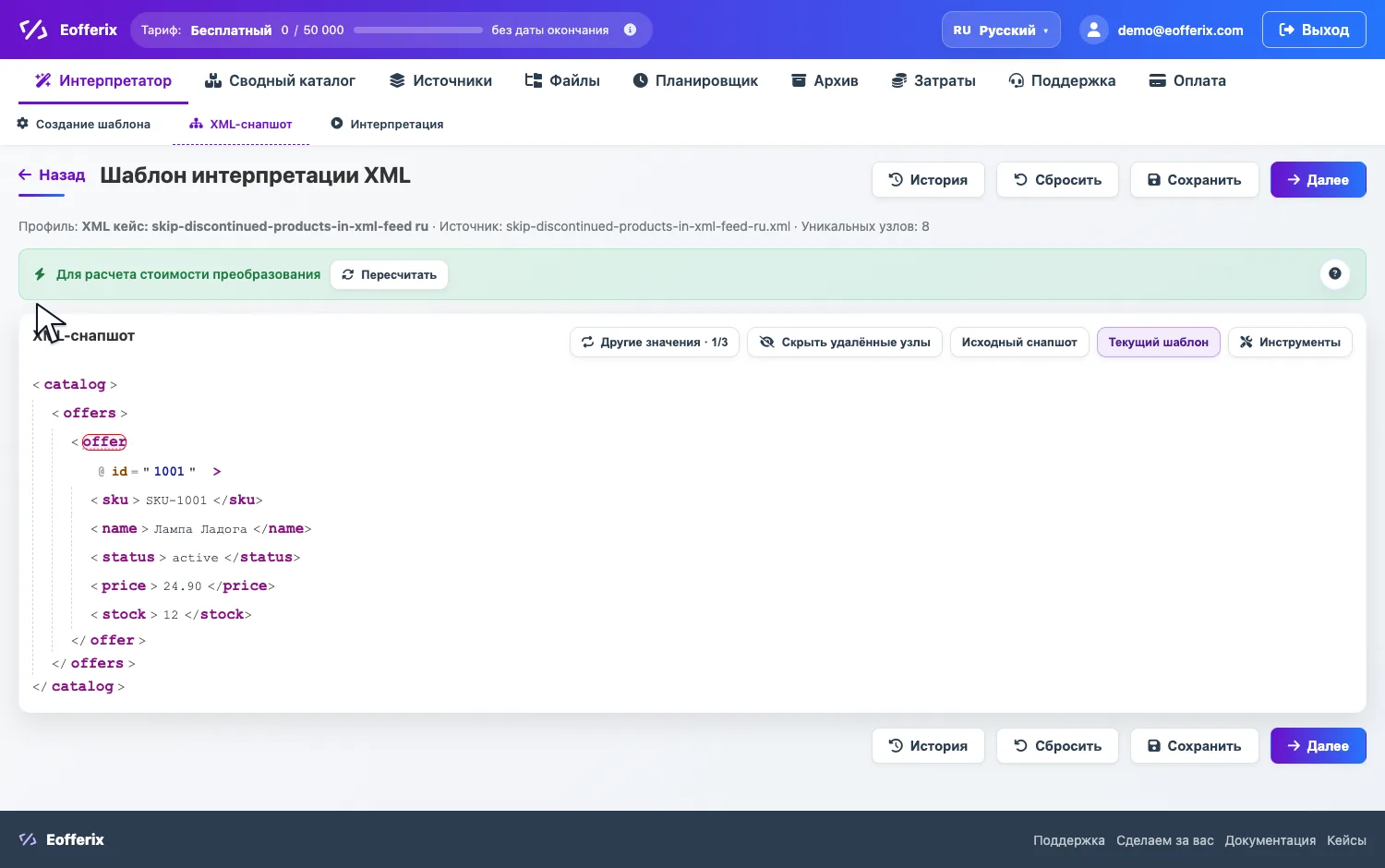Screen dimensions: 1385x868
Task: Open bottom История button
Action: pos(928,746)
